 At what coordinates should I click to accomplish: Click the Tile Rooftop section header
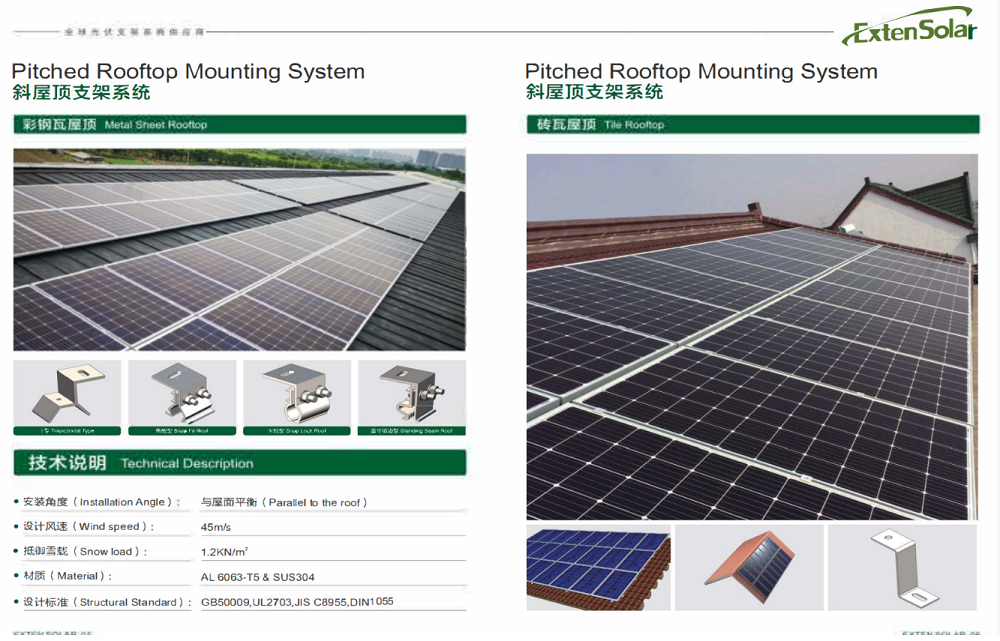click(x=751, y=125)
